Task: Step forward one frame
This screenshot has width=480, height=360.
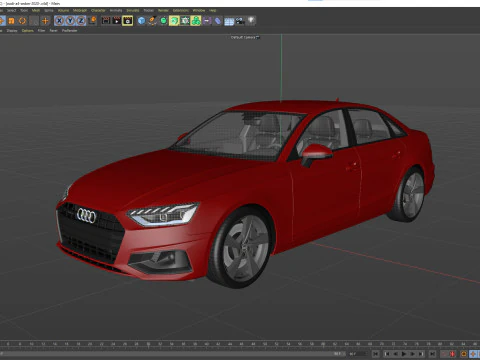Action: pos(413,354)
